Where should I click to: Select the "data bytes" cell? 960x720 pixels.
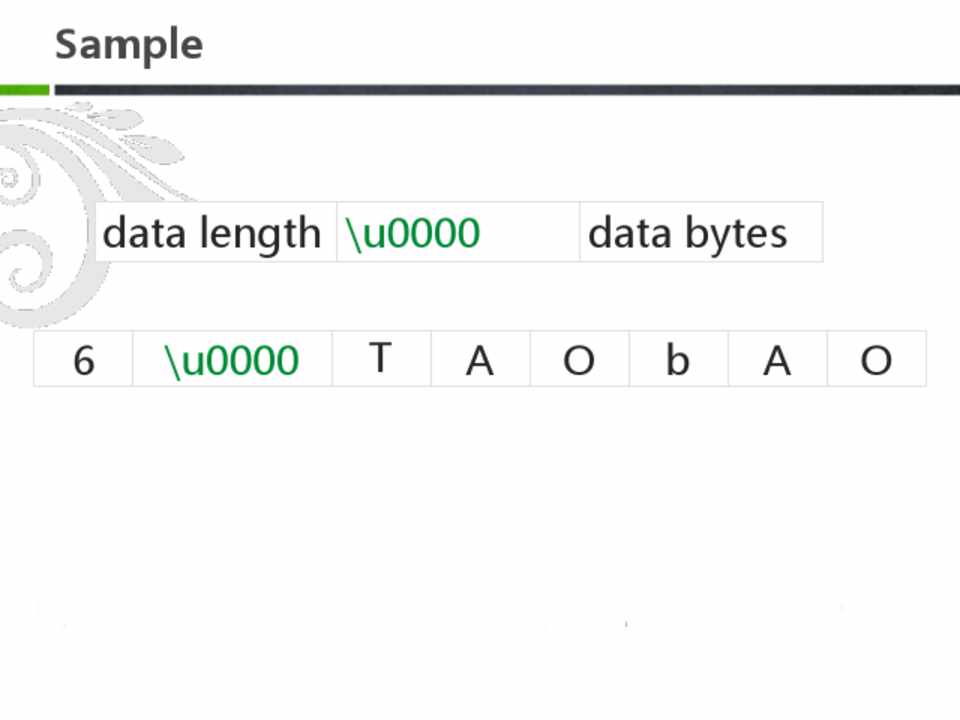(x=688, y=233)
